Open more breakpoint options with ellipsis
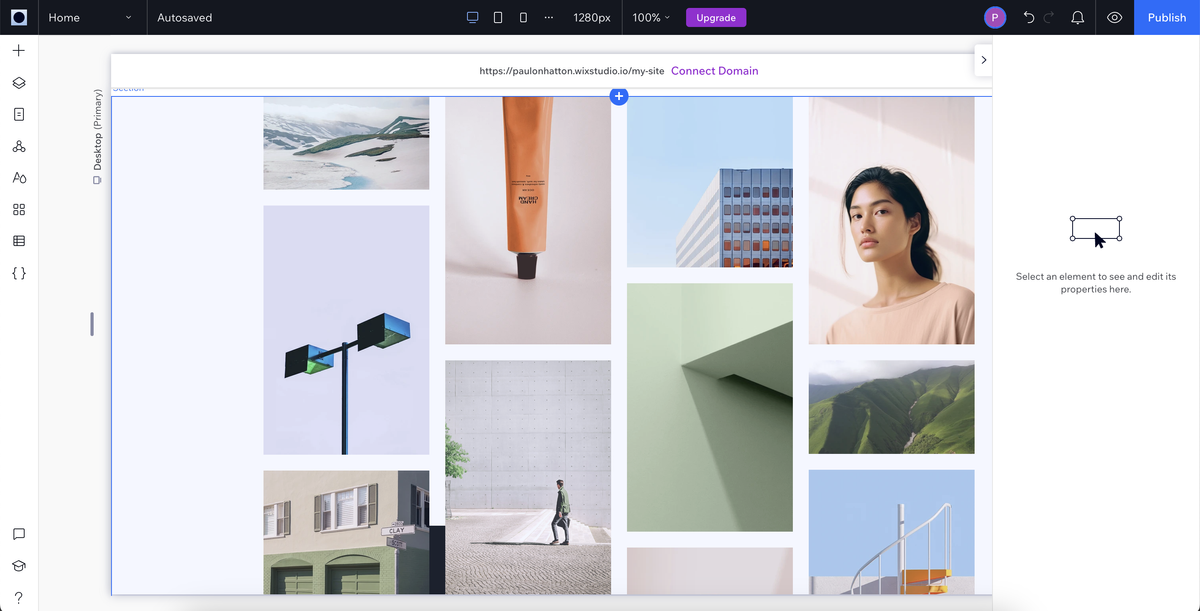Viewport: 1200px width, 611px height. pyautogui.click(x=548, y=17)
